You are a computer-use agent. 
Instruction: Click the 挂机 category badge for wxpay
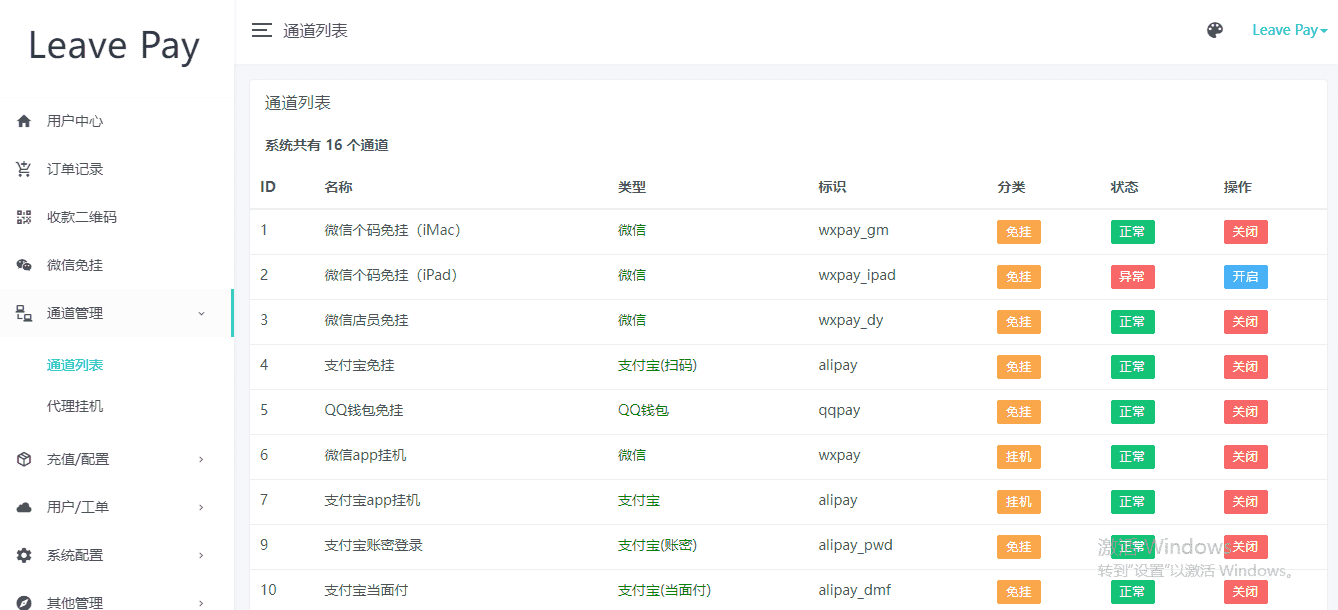pos(1019,457)
